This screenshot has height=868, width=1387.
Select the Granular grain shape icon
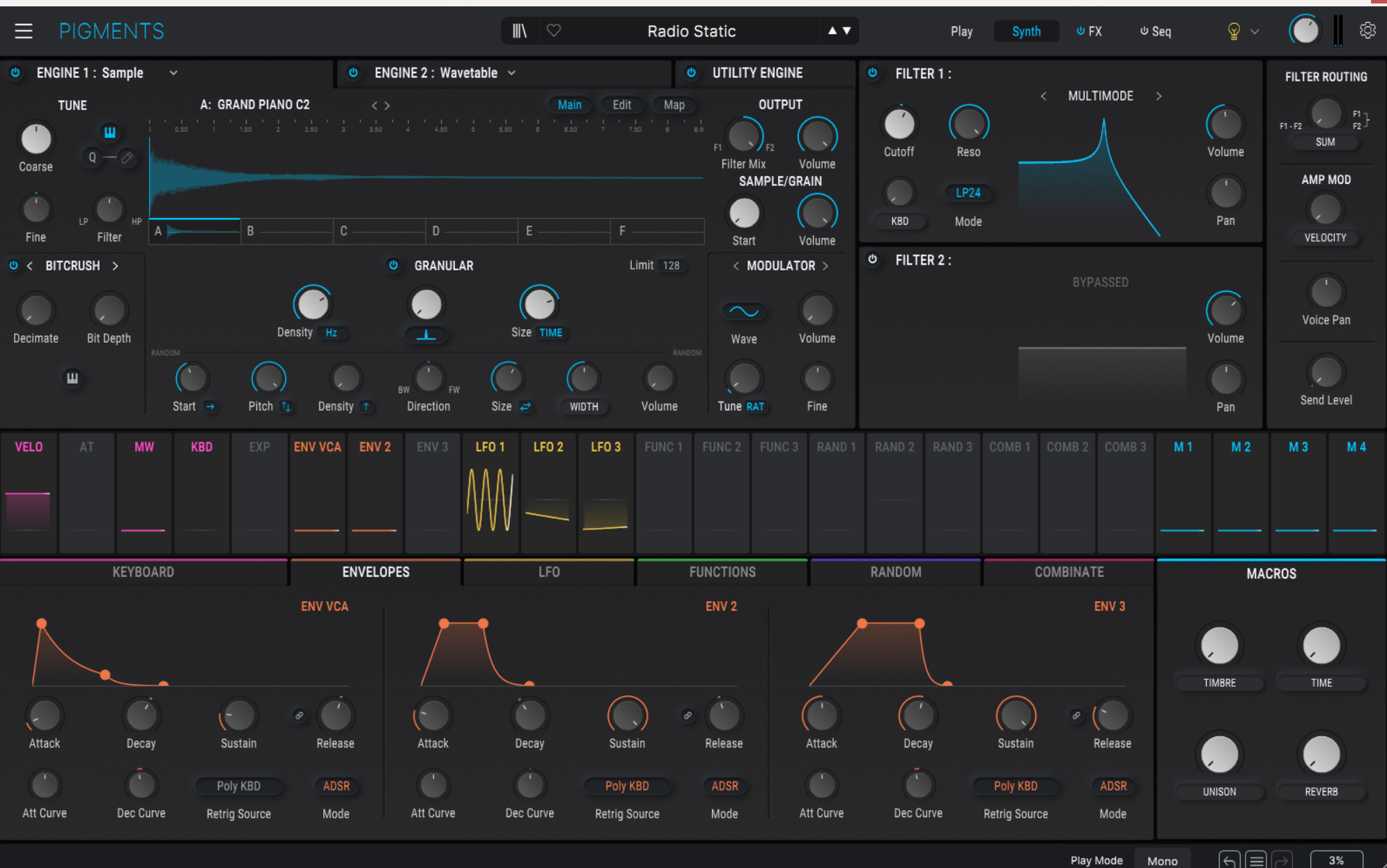pos(426,335)
